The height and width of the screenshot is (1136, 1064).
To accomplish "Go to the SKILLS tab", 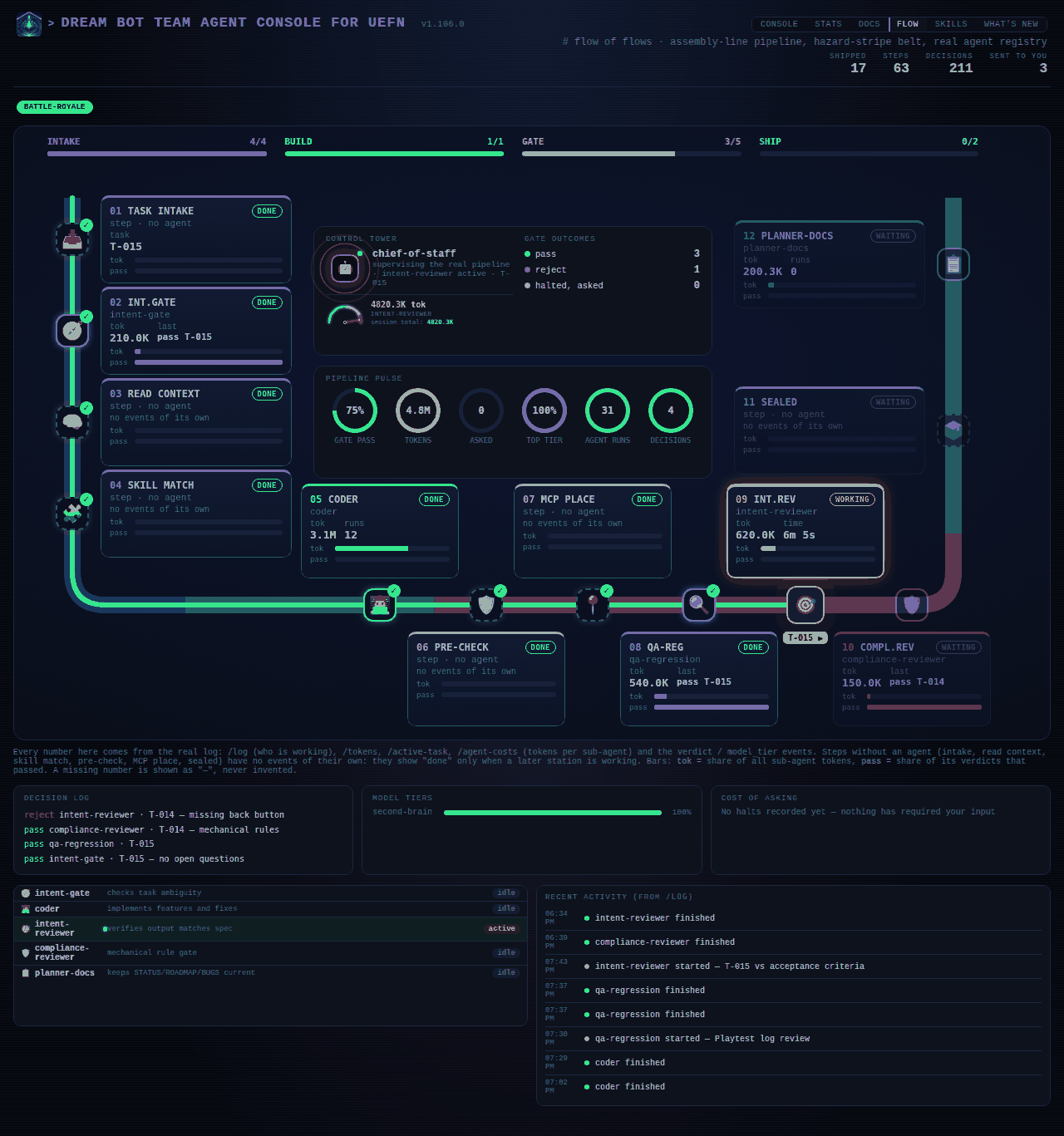I will [951, 24].
